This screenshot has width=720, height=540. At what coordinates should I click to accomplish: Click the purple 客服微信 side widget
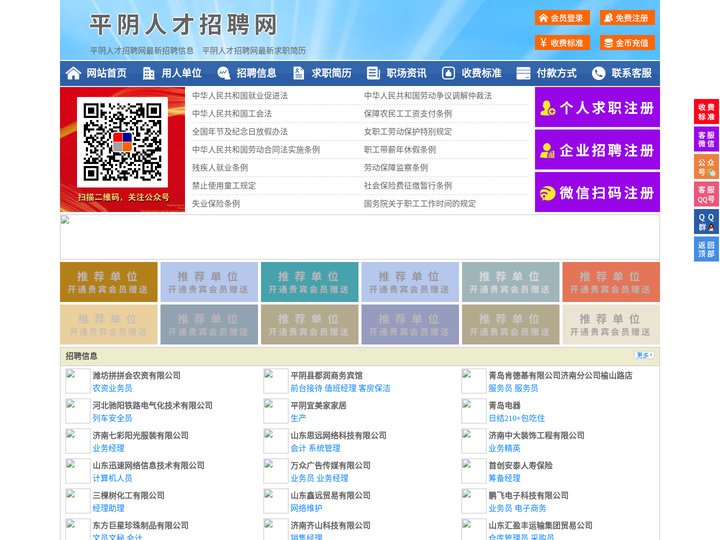[706, 139]
